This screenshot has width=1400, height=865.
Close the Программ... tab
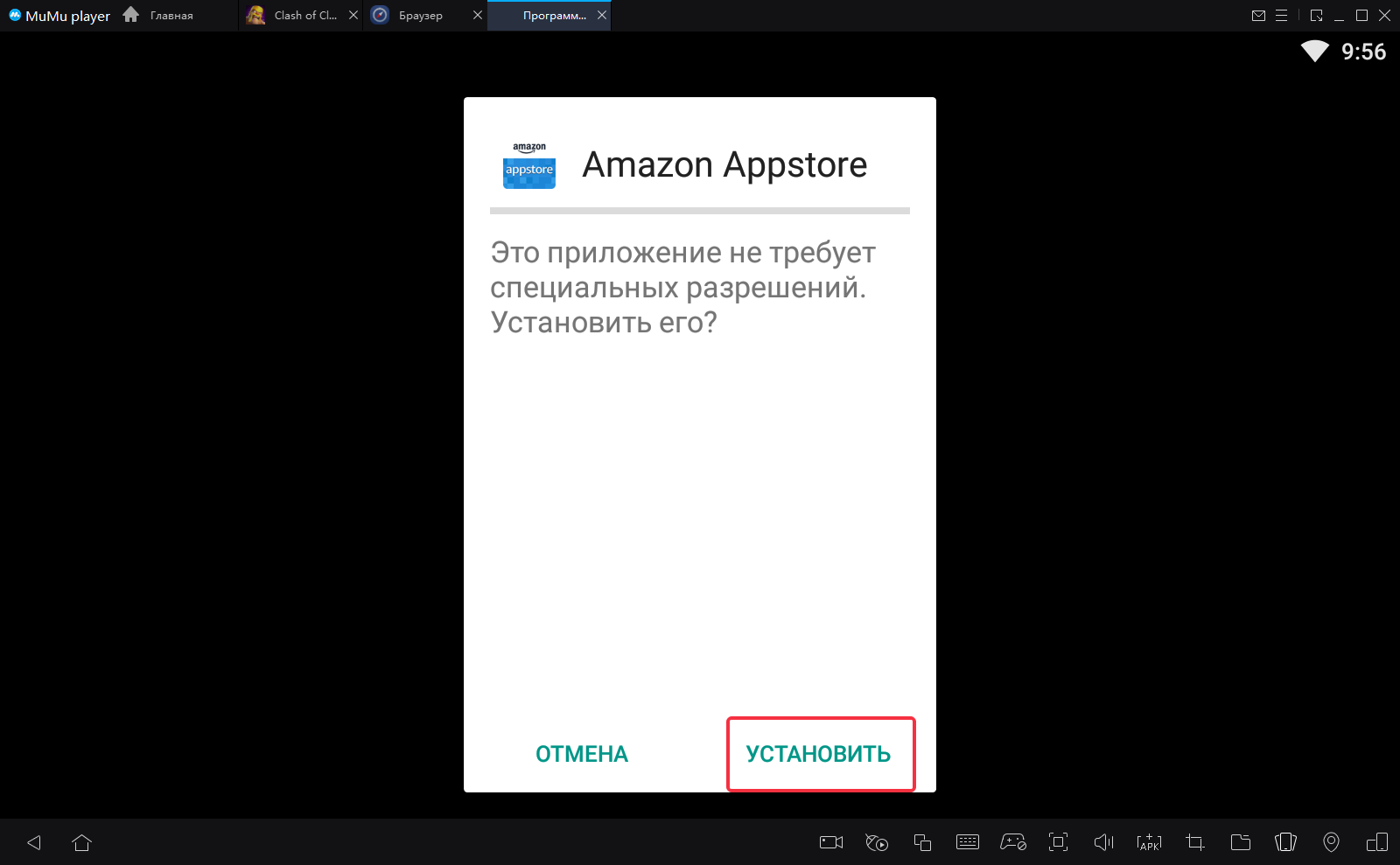point(602,15)
